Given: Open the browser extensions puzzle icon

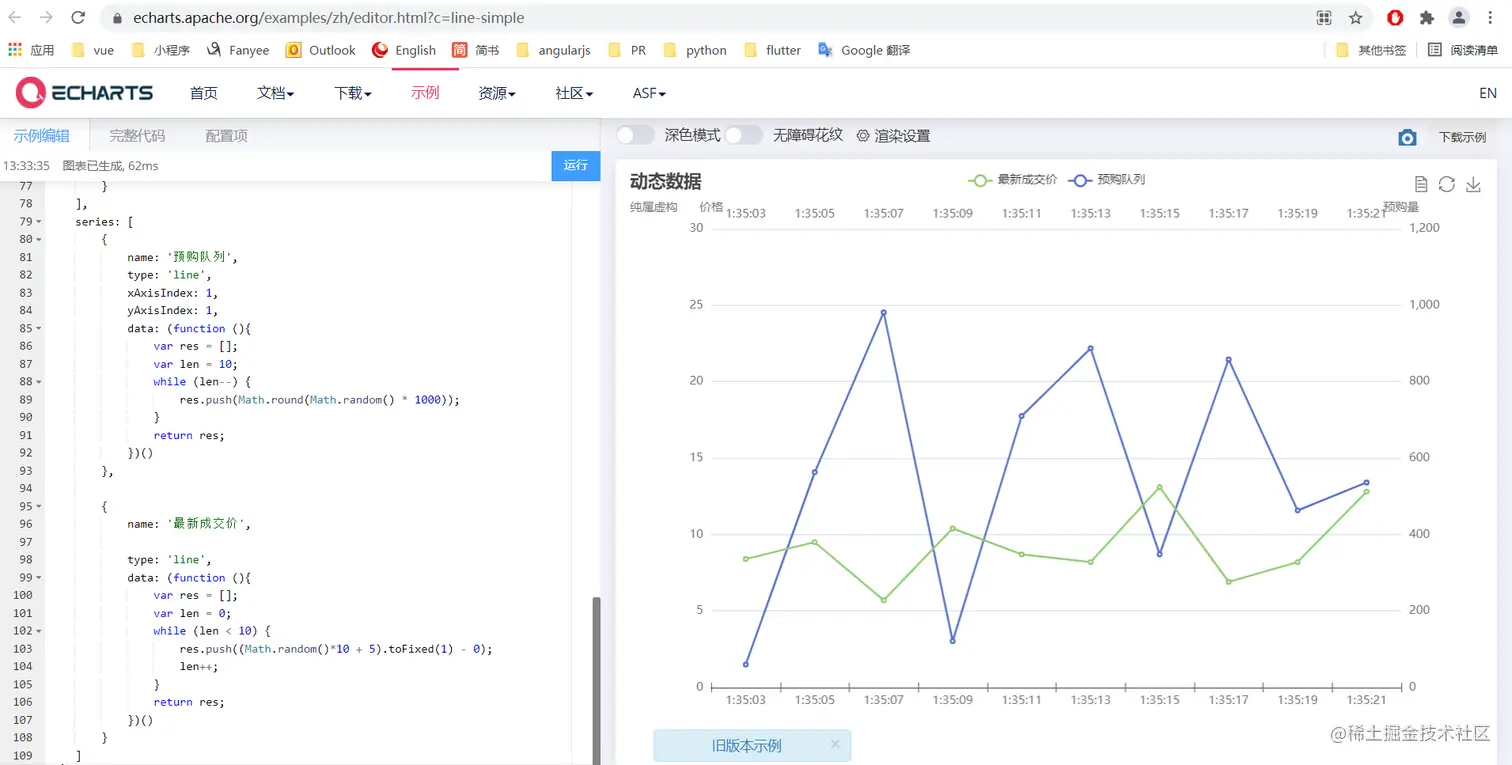Looking at the screenshot, I should (1427, 18).
